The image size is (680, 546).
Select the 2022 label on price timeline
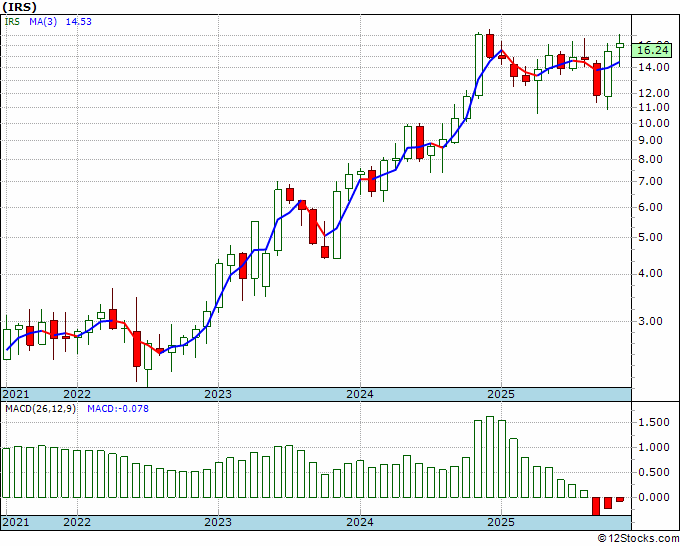(77, 394)
